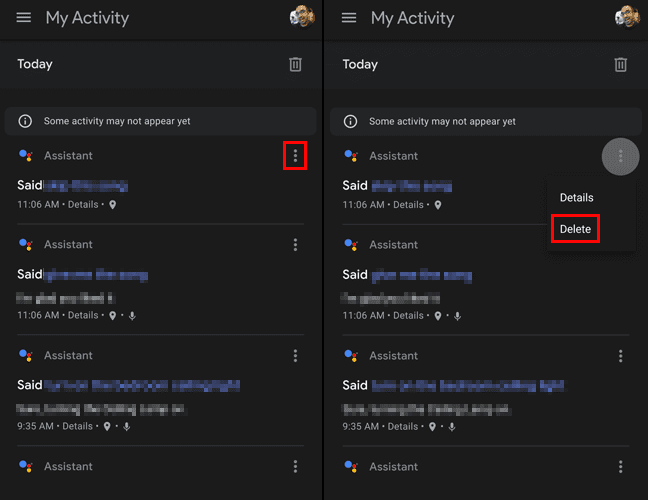This screenshot has height=500, width=648.
Task: Close highlighted three-dot menu in right screen
Action: 620,156
